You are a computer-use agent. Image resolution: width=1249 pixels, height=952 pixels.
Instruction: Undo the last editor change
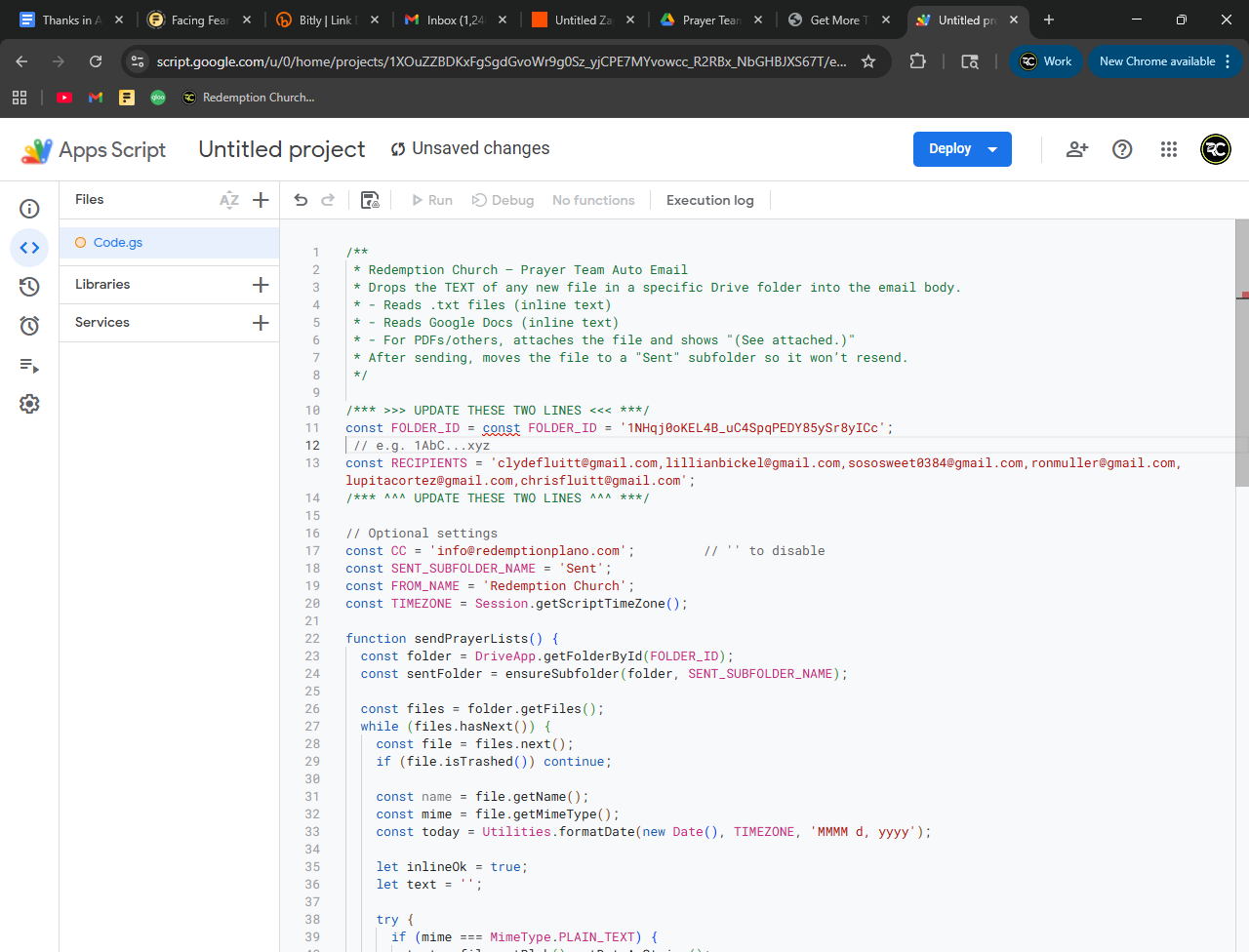pyautogui.click(x=301, y=200)
